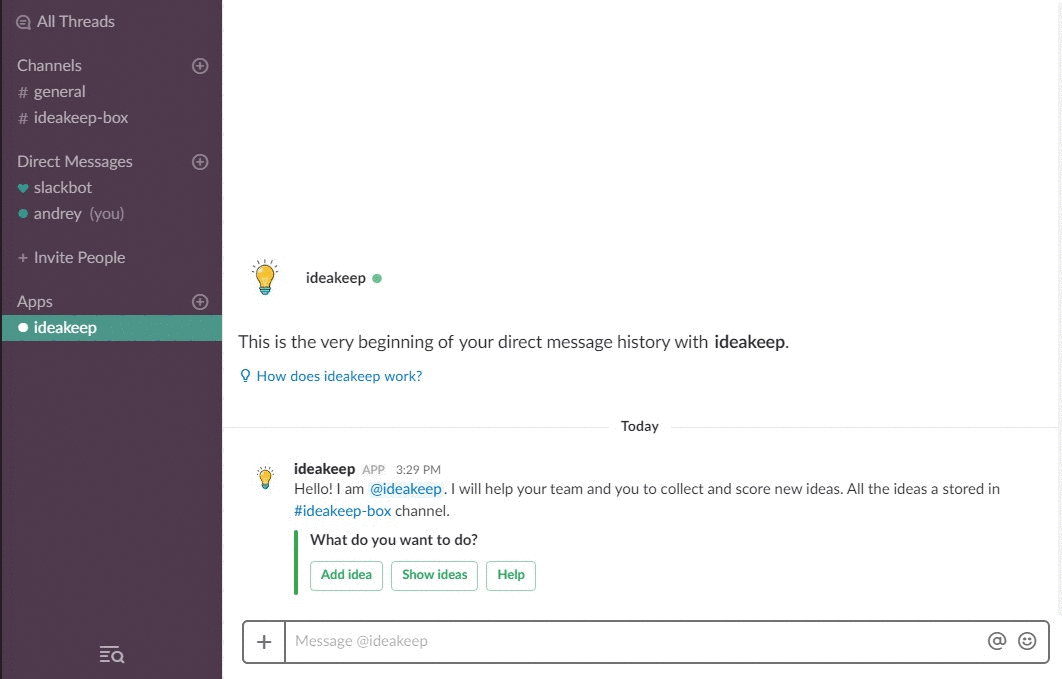Viewport: 1062px width, 679px height.
Task: Click the ideakeep name in conversation header
Action: coord(335,278)
